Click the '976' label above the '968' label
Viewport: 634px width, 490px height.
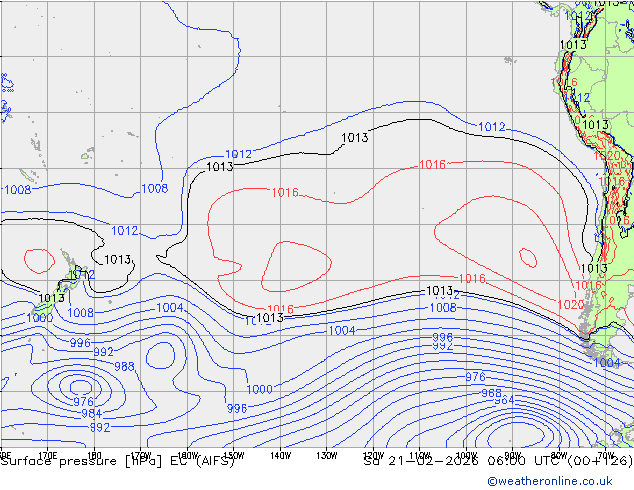475,377
